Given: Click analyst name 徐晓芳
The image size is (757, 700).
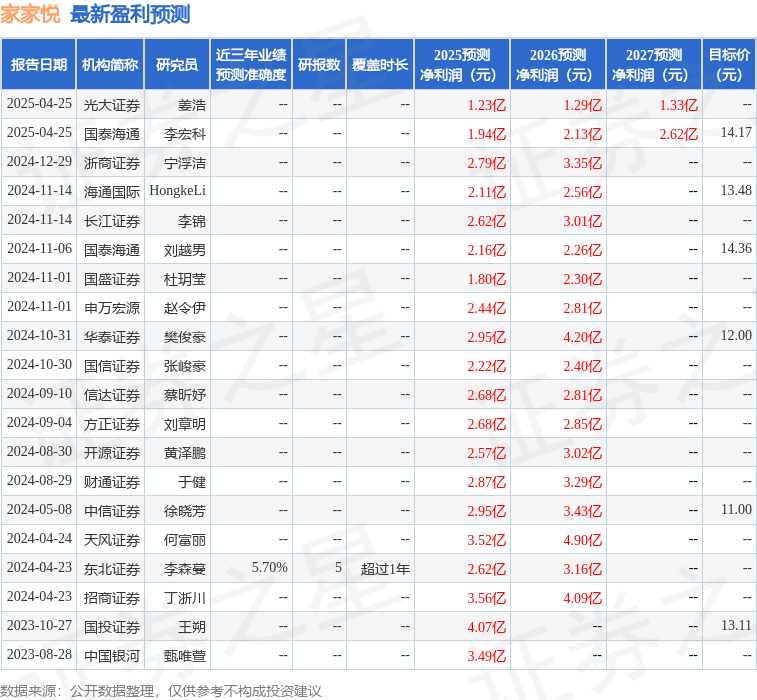Looking at the screenshot, I should point(184,511).
